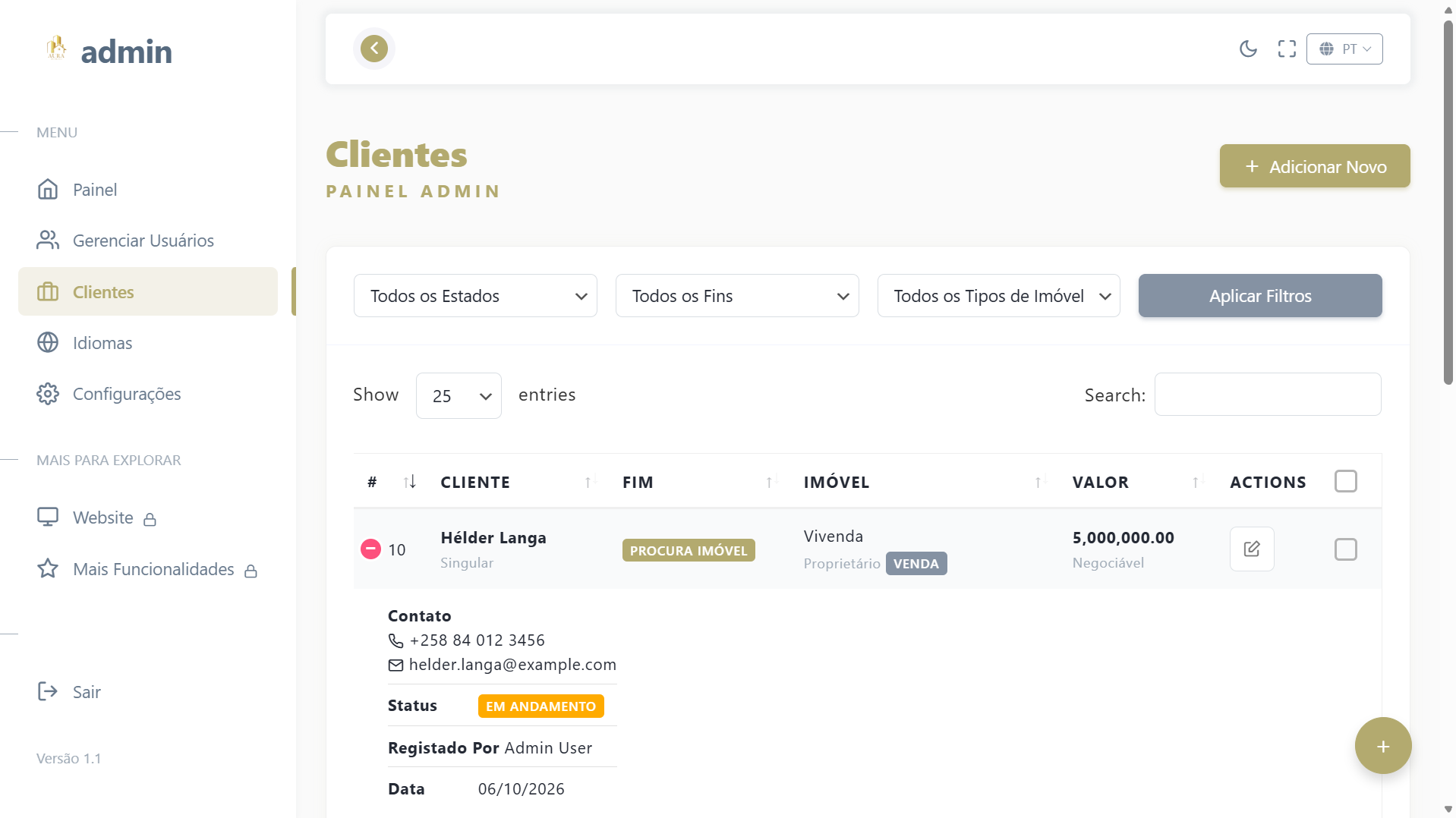This screenshot has width=1456, height=818.
Task: Edit the Hélder Langa client record
Action: (1252, 549)
